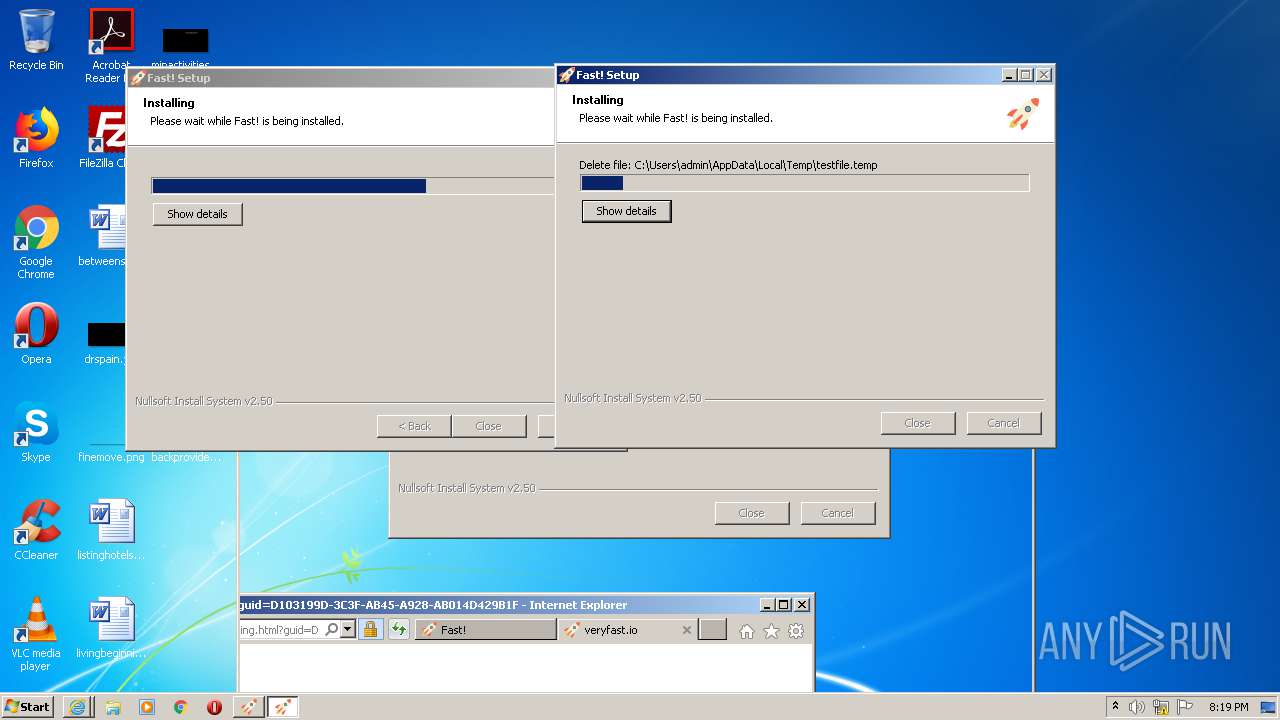Click the front installer progress bar
The image size is (1280, 720).
pos(805,183)
